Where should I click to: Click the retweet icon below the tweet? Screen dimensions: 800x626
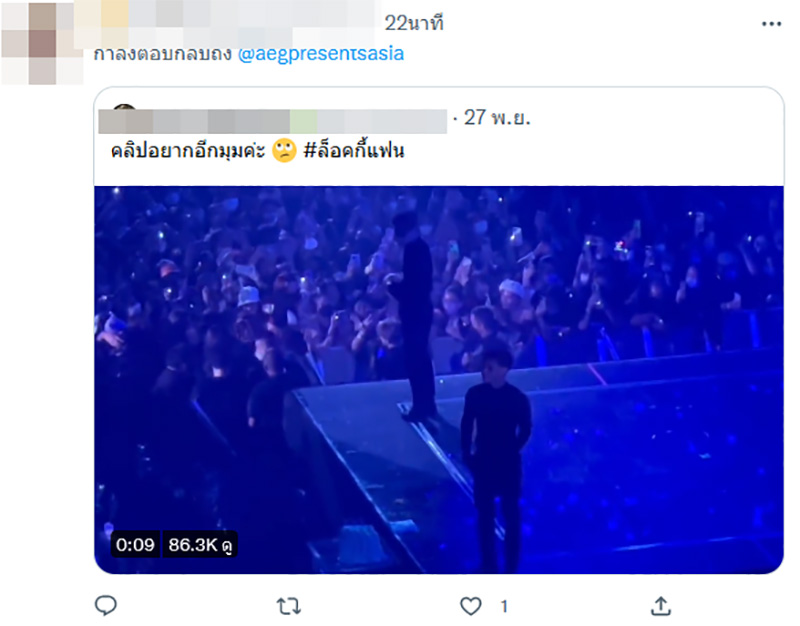click(x=287, y=605)
